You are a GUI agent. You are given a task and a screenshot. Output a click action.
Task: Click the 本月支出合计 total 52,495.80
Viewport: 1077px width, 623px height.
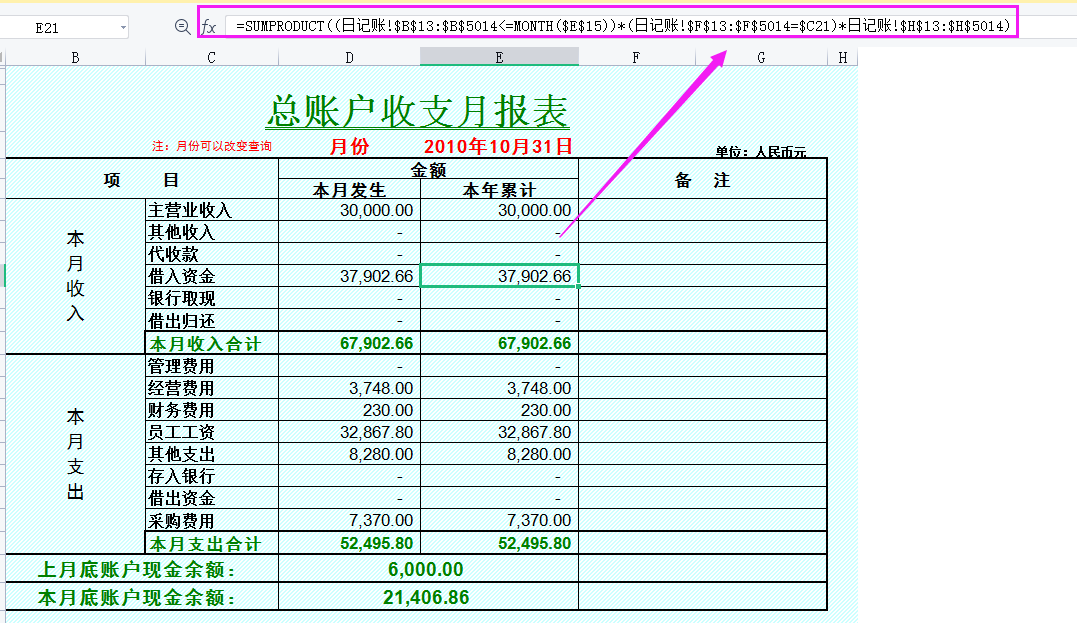tap(348, 541)
